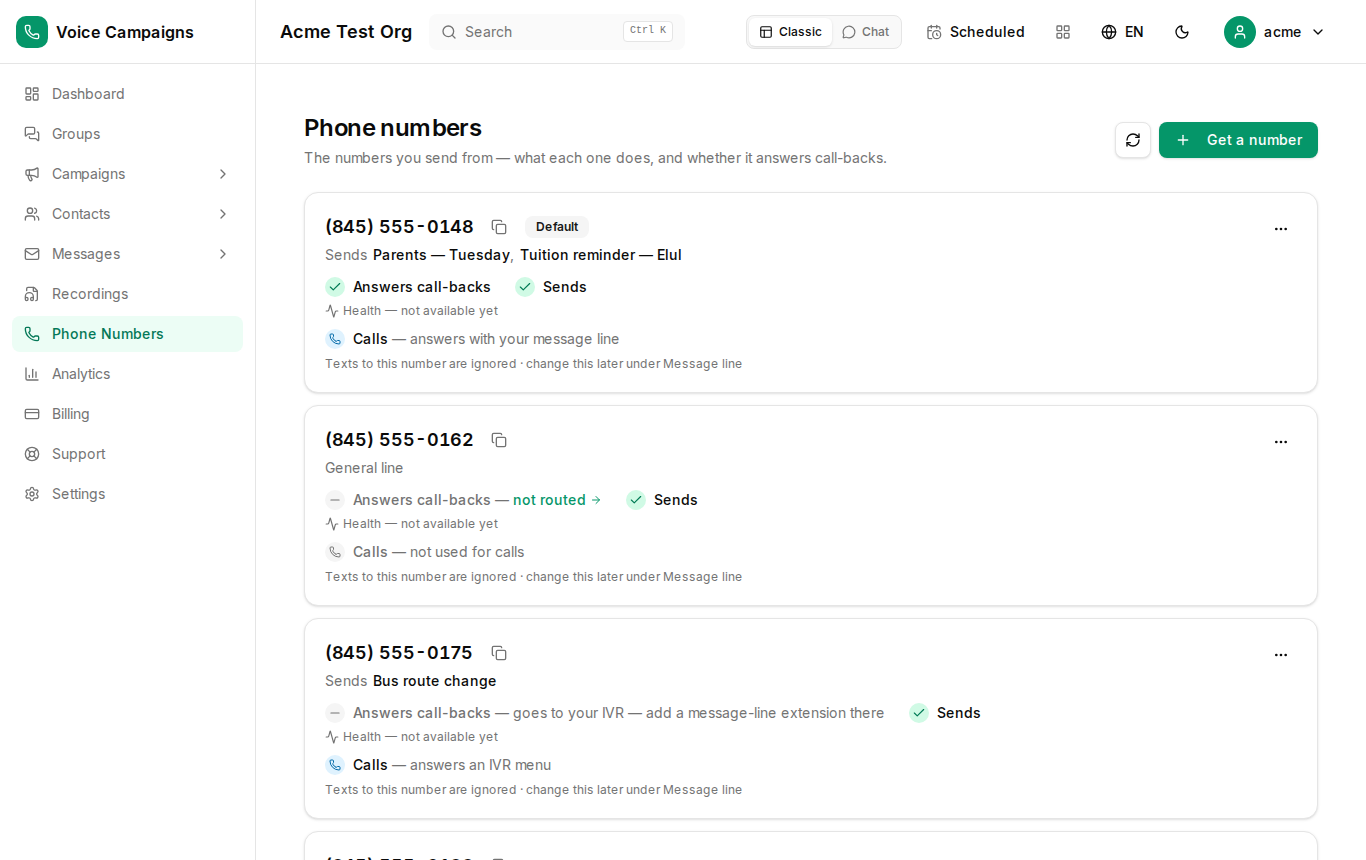Click Sends checkmark for (845) 555-0162
This screenshot has width=1366, height=860.
[636, 500]
